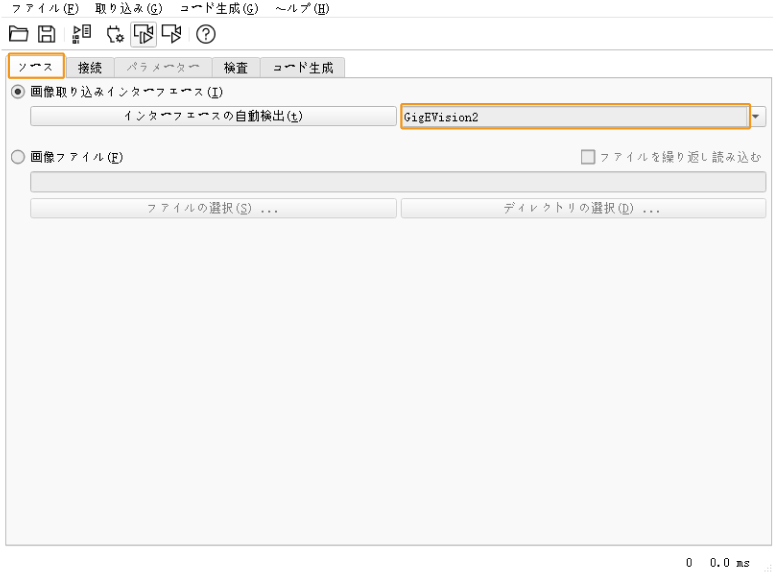
Task: Open file using the folder icon
Action: (x=18, y=34)
